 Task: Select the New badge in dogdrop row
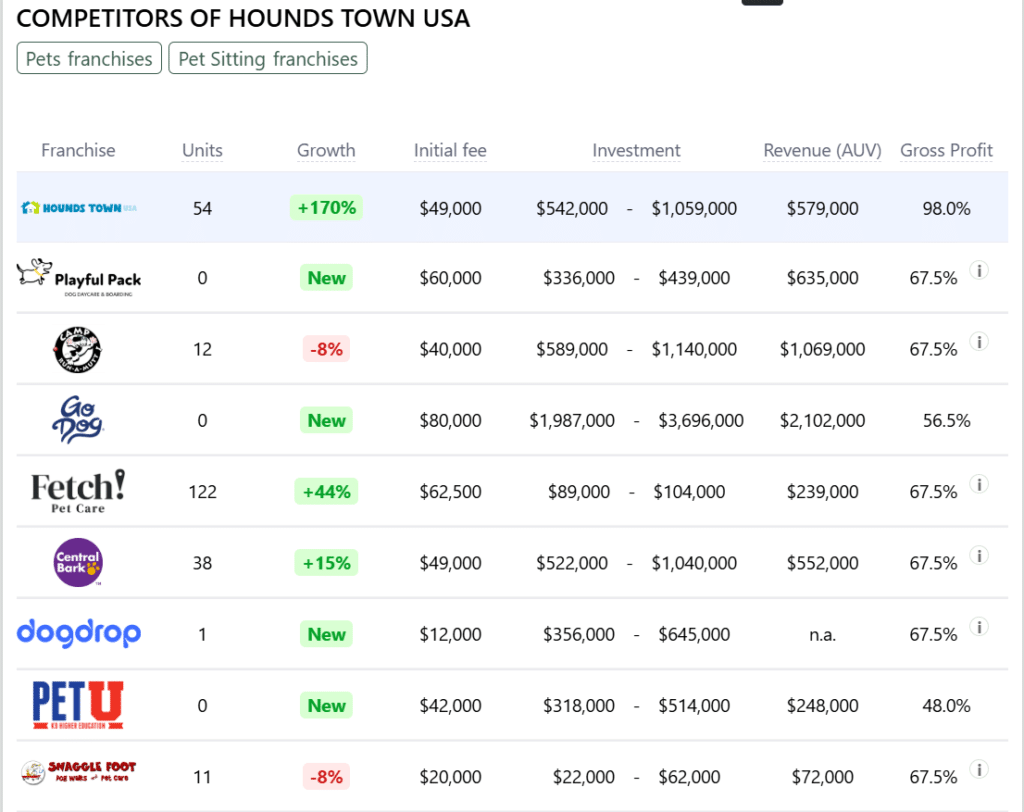(326, 634)
